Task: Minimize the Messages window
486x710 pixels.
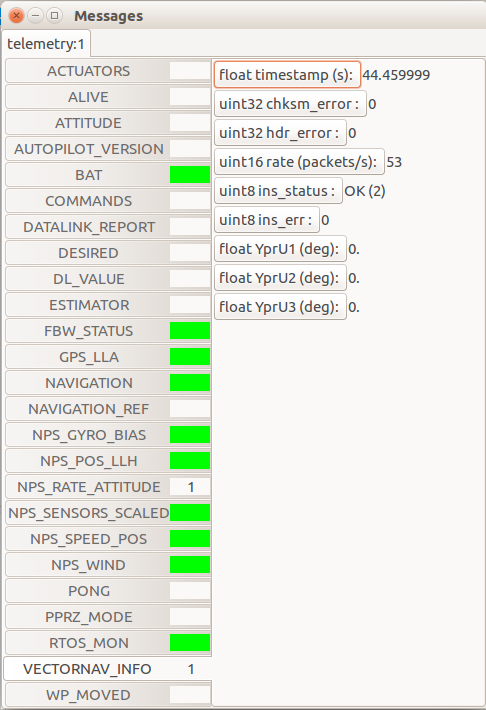Action: pyautogui.click(x=35, y=16)
